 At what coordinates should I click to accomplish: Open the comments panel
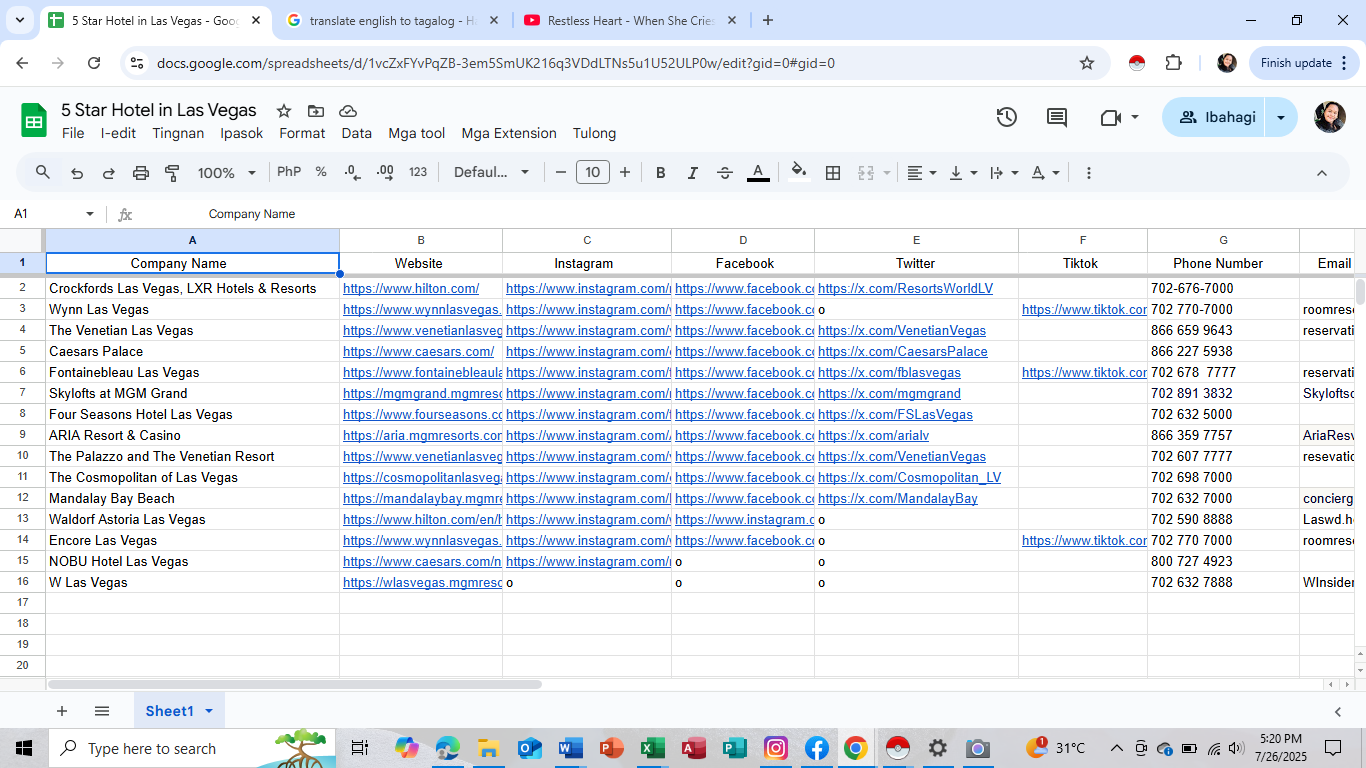tap(1057, 117)
